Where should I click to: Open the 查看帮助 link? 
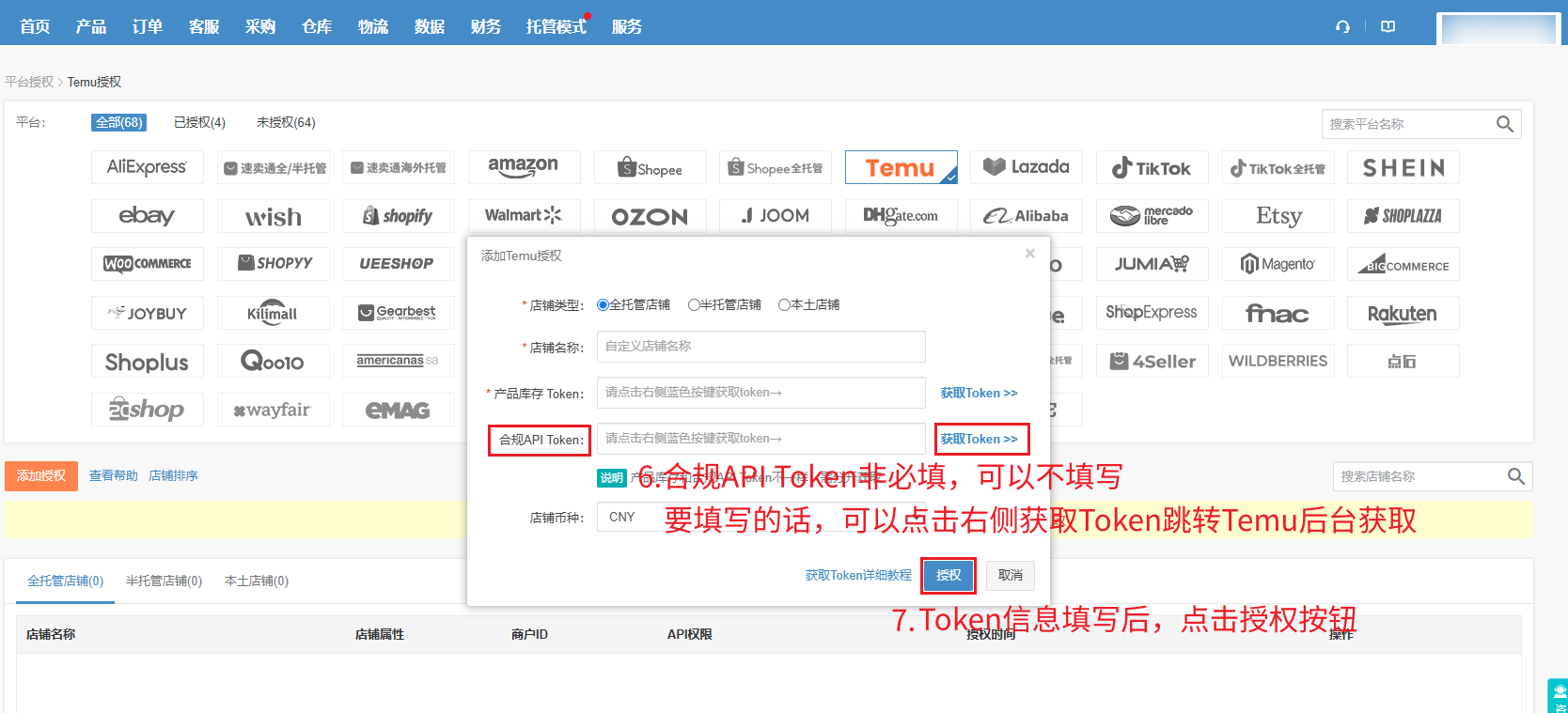114,475
